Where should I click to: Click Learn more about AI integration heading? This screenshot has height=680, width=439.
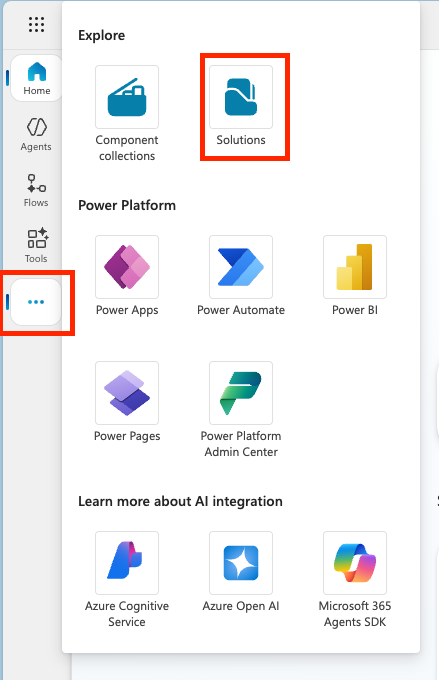tap(180, 501)
